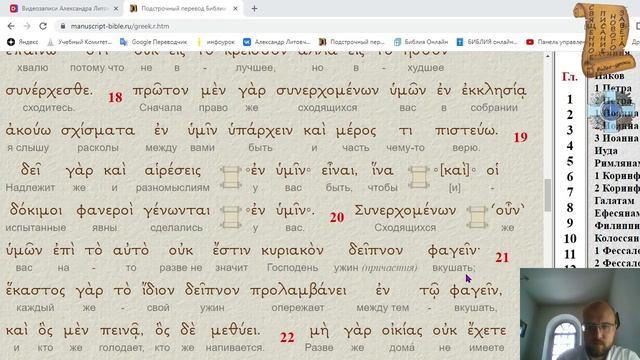Click verse number 19

[520, 138]
